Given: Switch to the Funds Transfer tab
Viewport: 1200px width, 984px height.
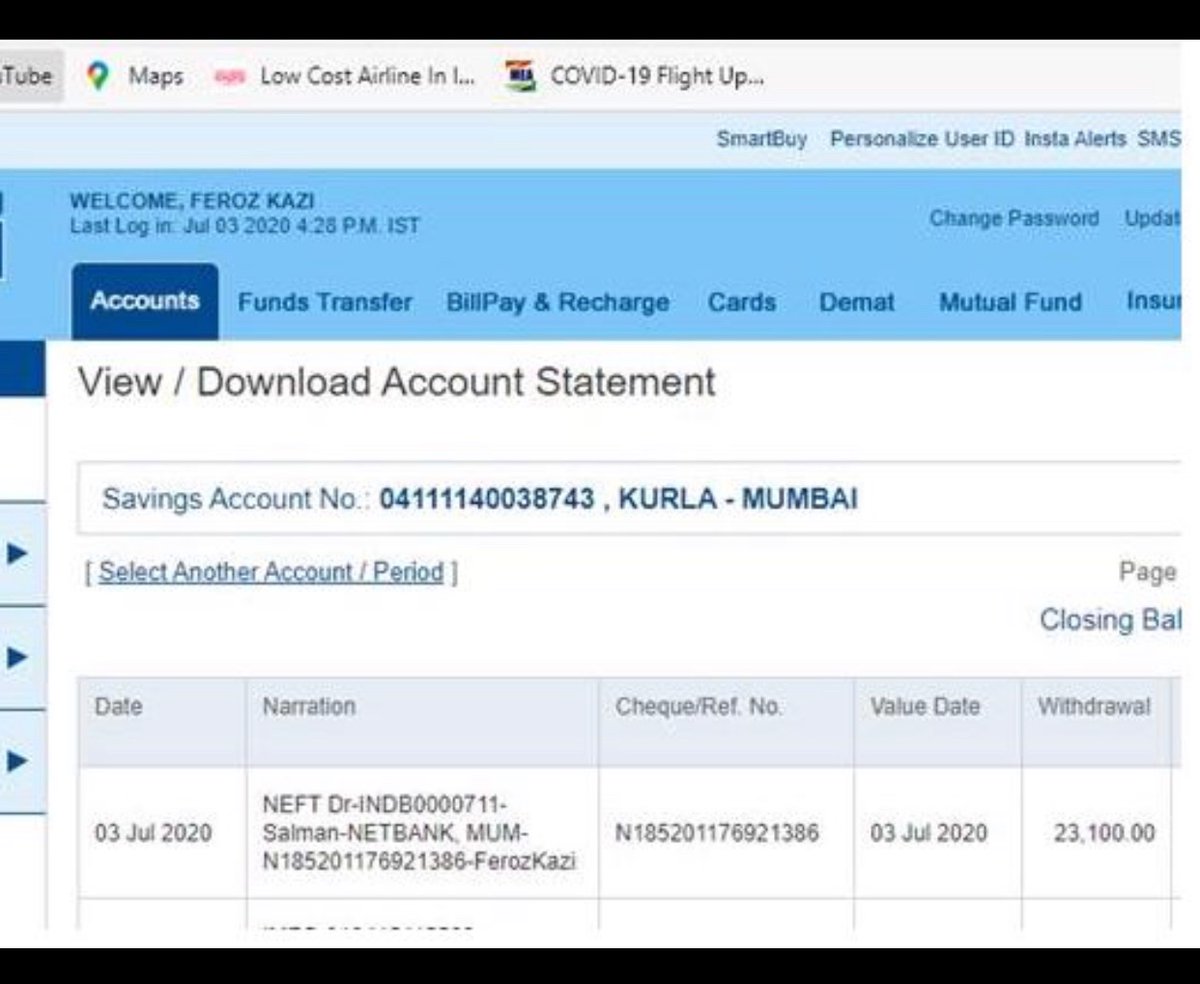Looking at the screenshot, I should [325, 302].
